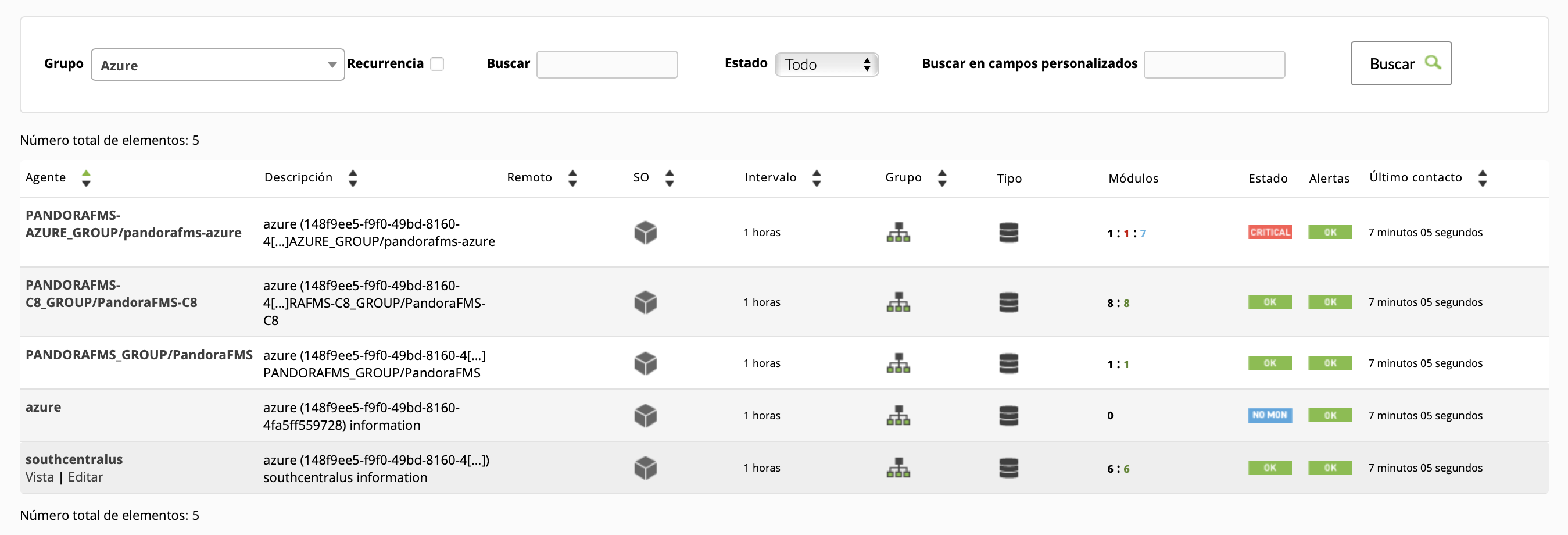This screenshot has height=535, width=1568.
Task: Click the Módulos column header
Action: click(1133, 179)
